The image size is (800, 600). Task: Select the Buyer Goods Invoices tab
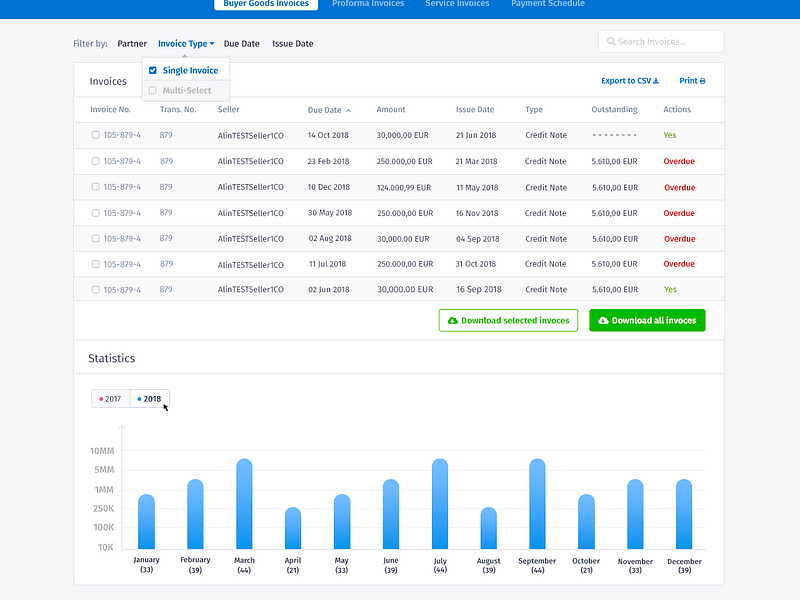click(265, 4)
